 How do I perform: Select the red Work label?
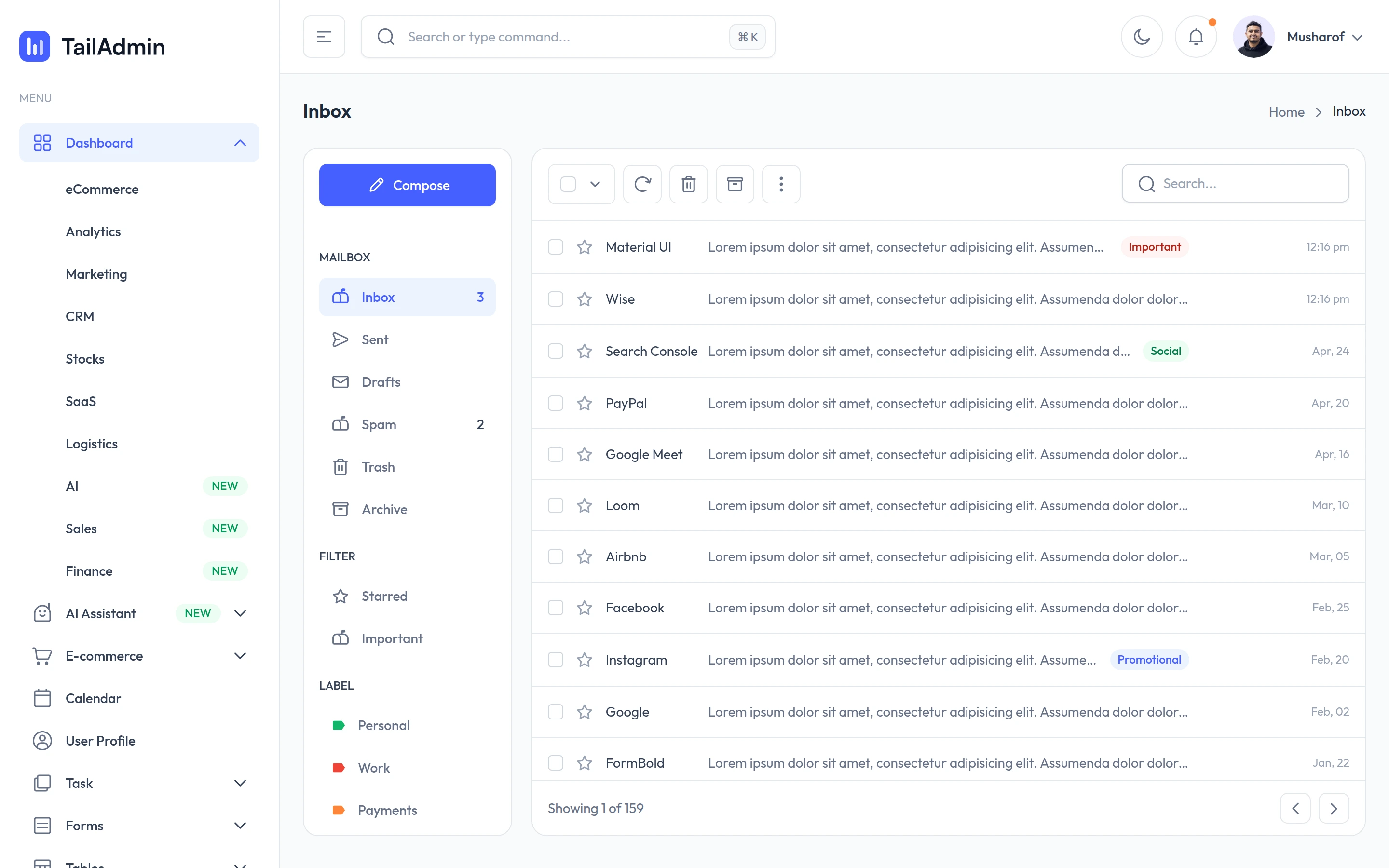(407, 768)
